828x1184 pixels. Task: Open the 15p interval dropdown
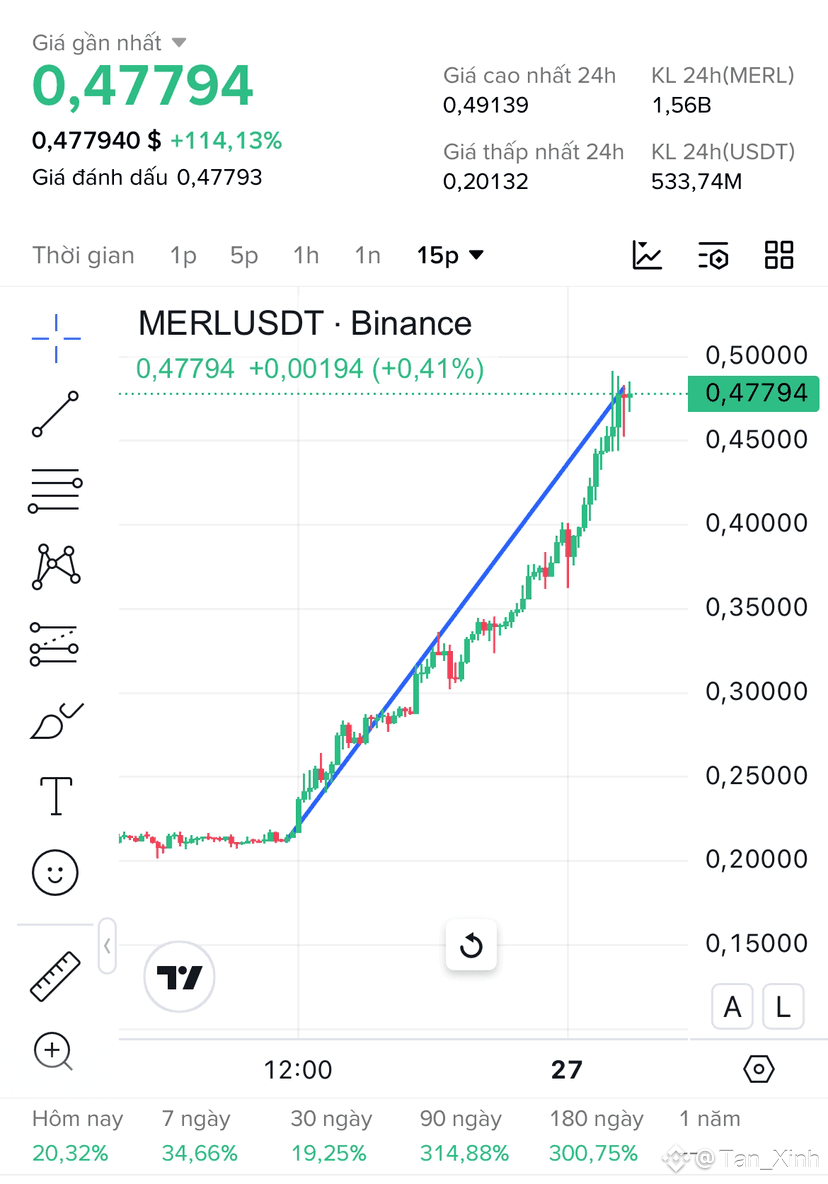click(x=451, y=255)
